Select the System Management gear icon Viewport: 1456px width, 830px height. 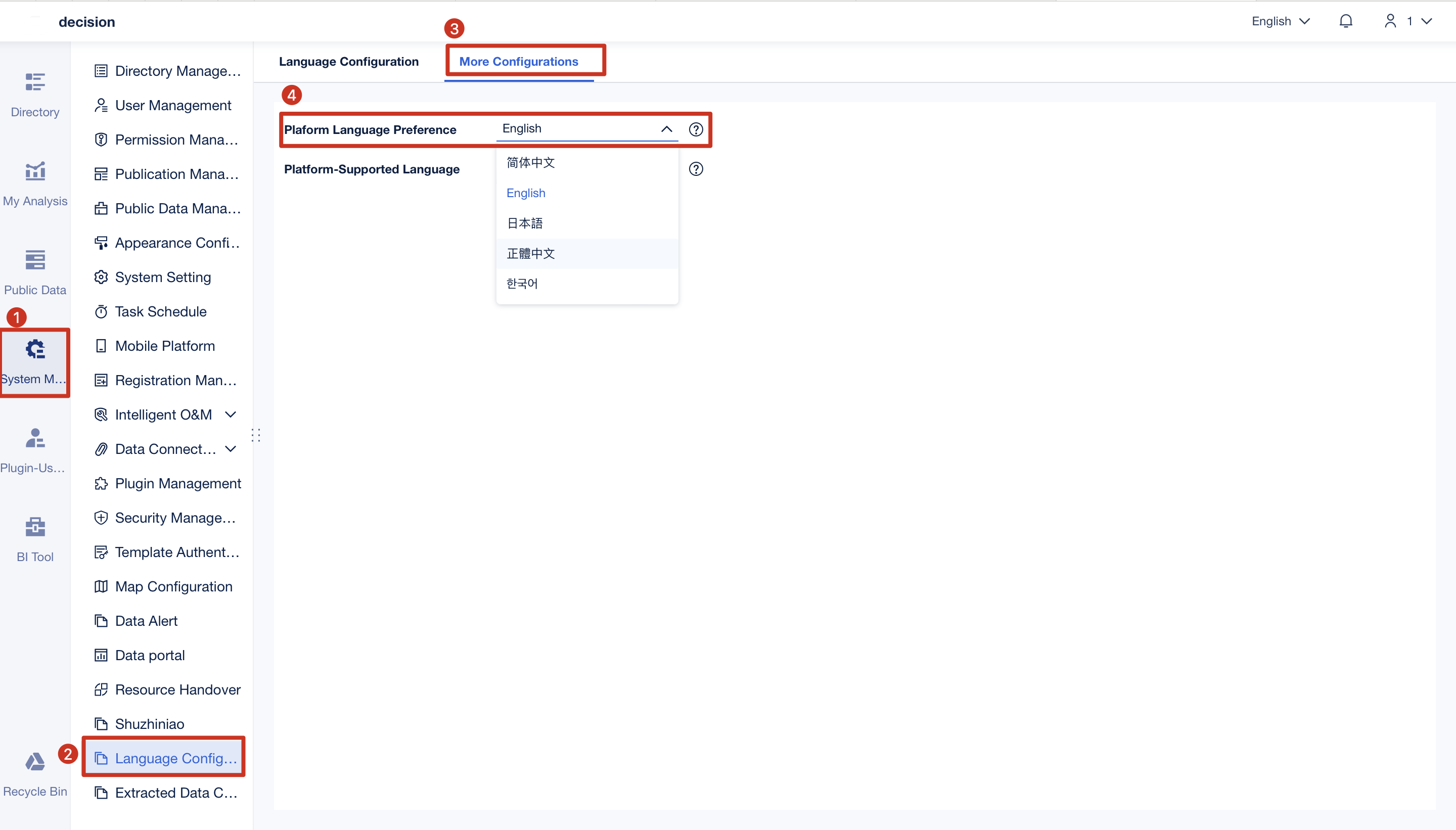(35, 348)
